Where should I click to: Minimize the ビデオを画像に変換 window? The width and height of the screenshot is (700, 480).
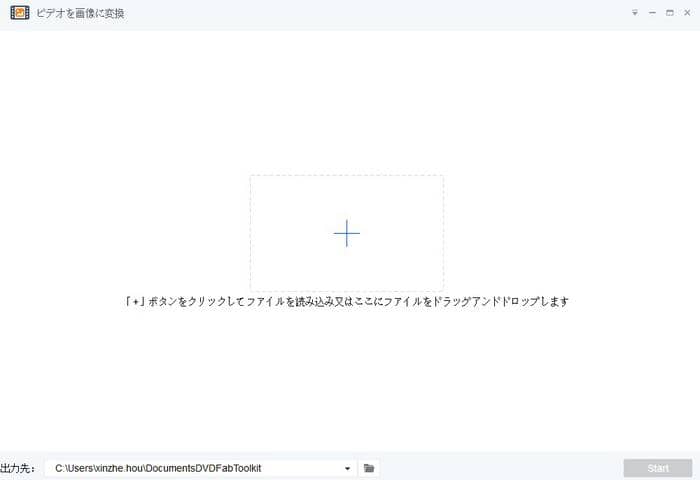click(652, 13)
